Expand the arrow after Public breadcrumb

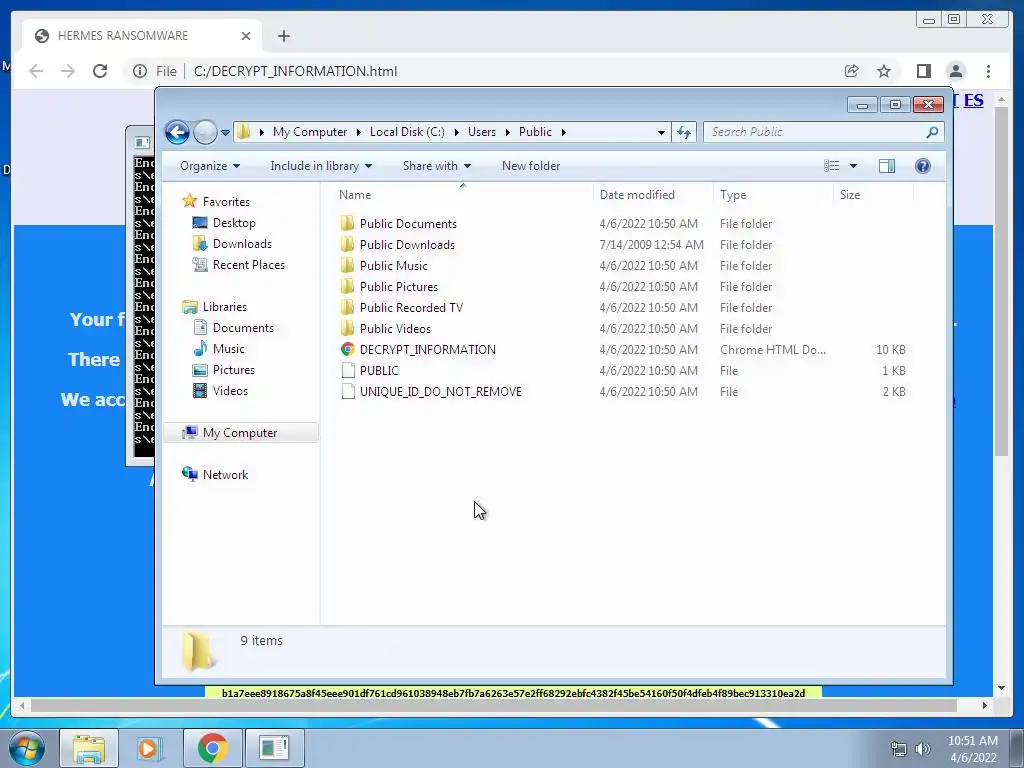click(564, 132)
